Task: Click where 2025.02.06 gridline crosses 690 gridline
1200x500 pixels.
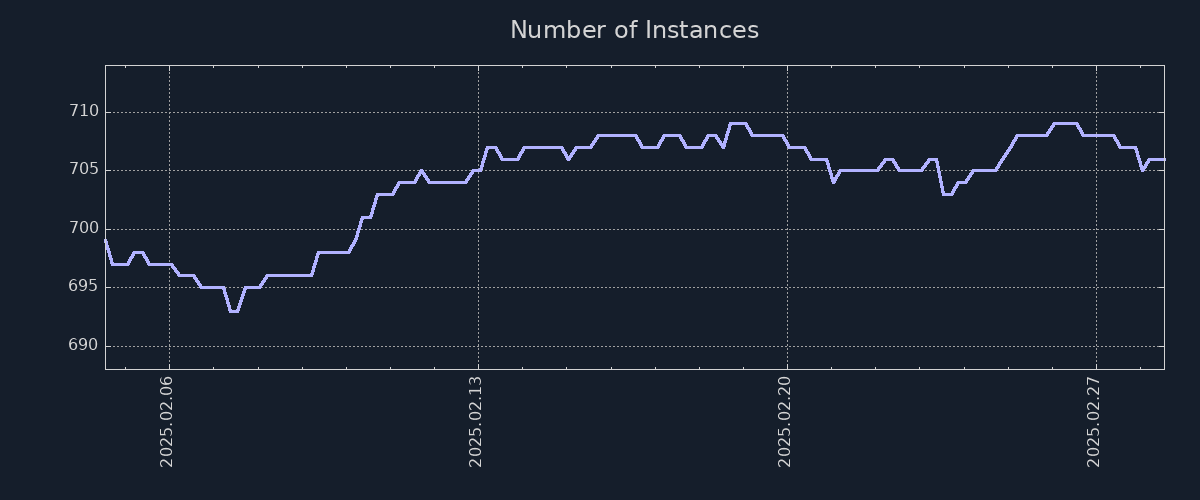Action: [169, 346]
